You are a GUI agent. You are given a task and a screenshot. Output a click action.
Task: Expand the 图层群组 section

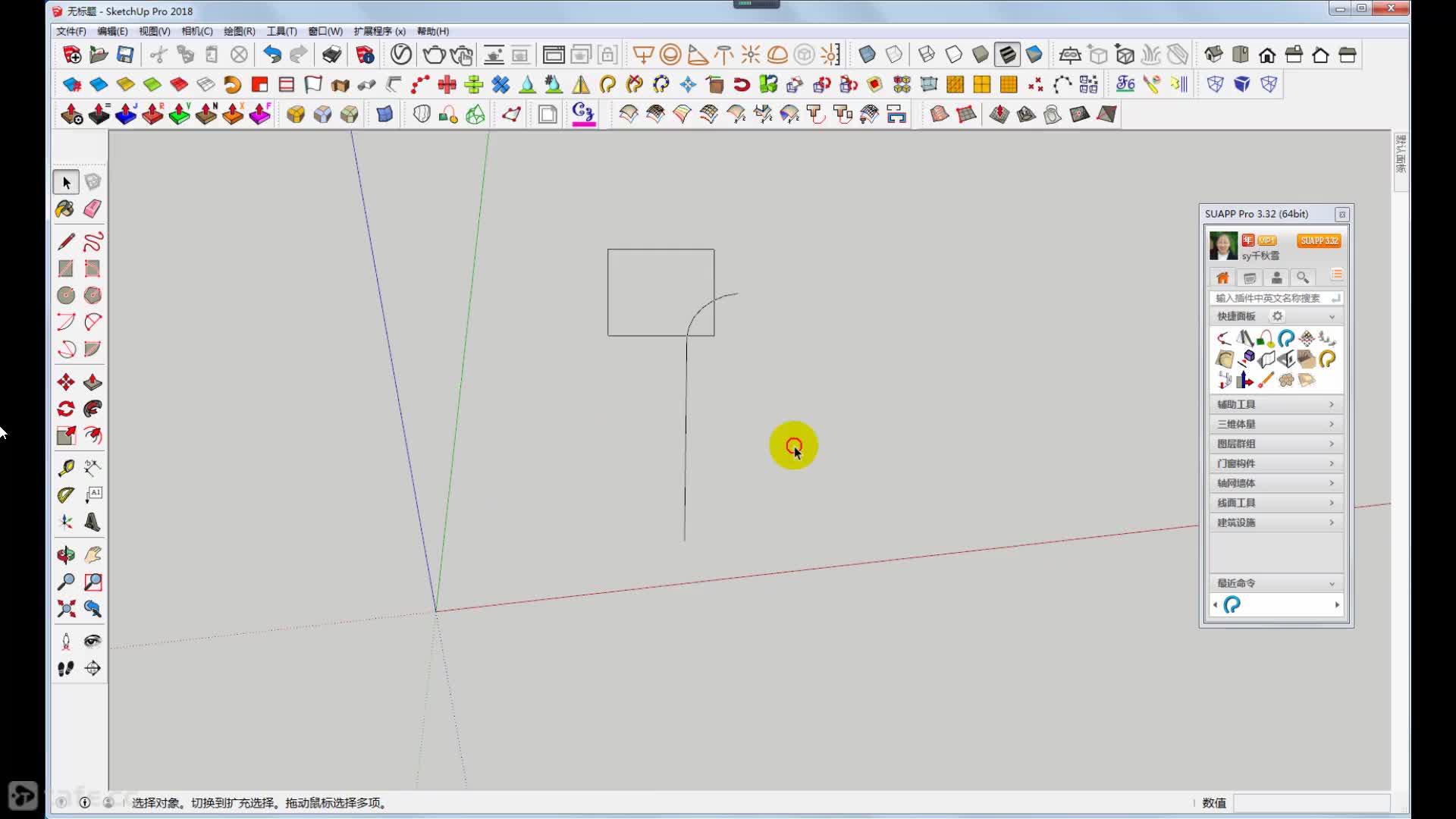tap(1276, 444)
